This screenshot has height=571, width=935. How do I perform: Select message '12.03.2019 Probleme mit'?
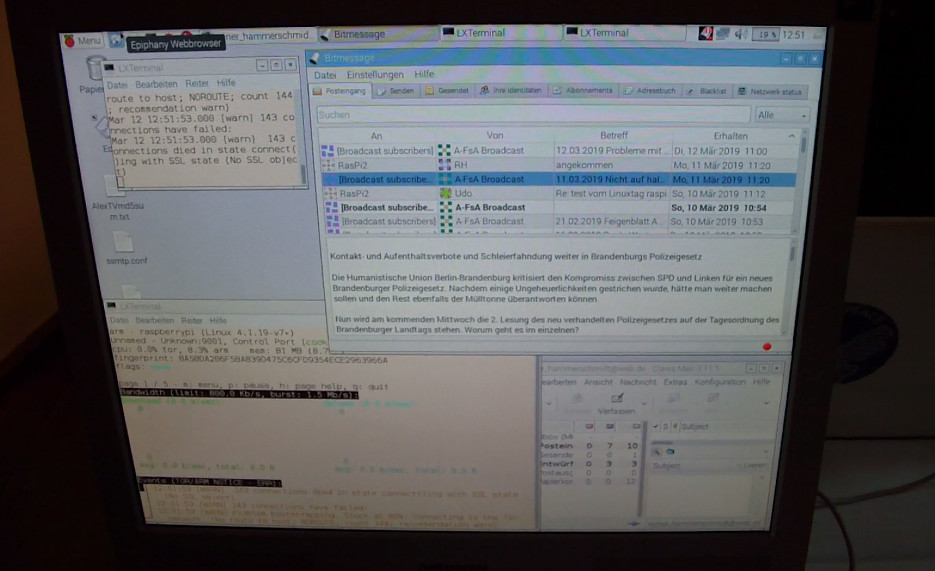pos(558,151)
